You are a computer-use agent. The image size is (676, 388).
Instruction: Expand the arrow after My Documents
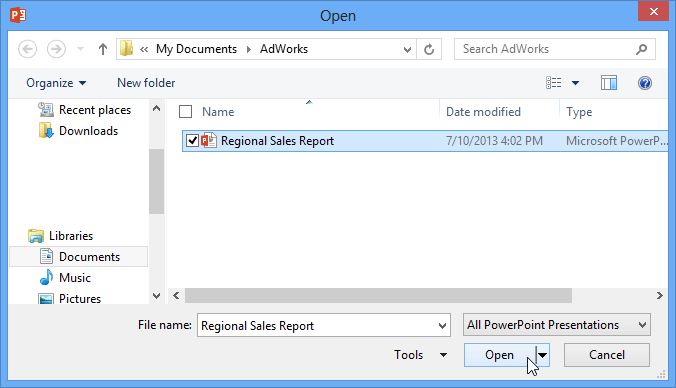249,50
